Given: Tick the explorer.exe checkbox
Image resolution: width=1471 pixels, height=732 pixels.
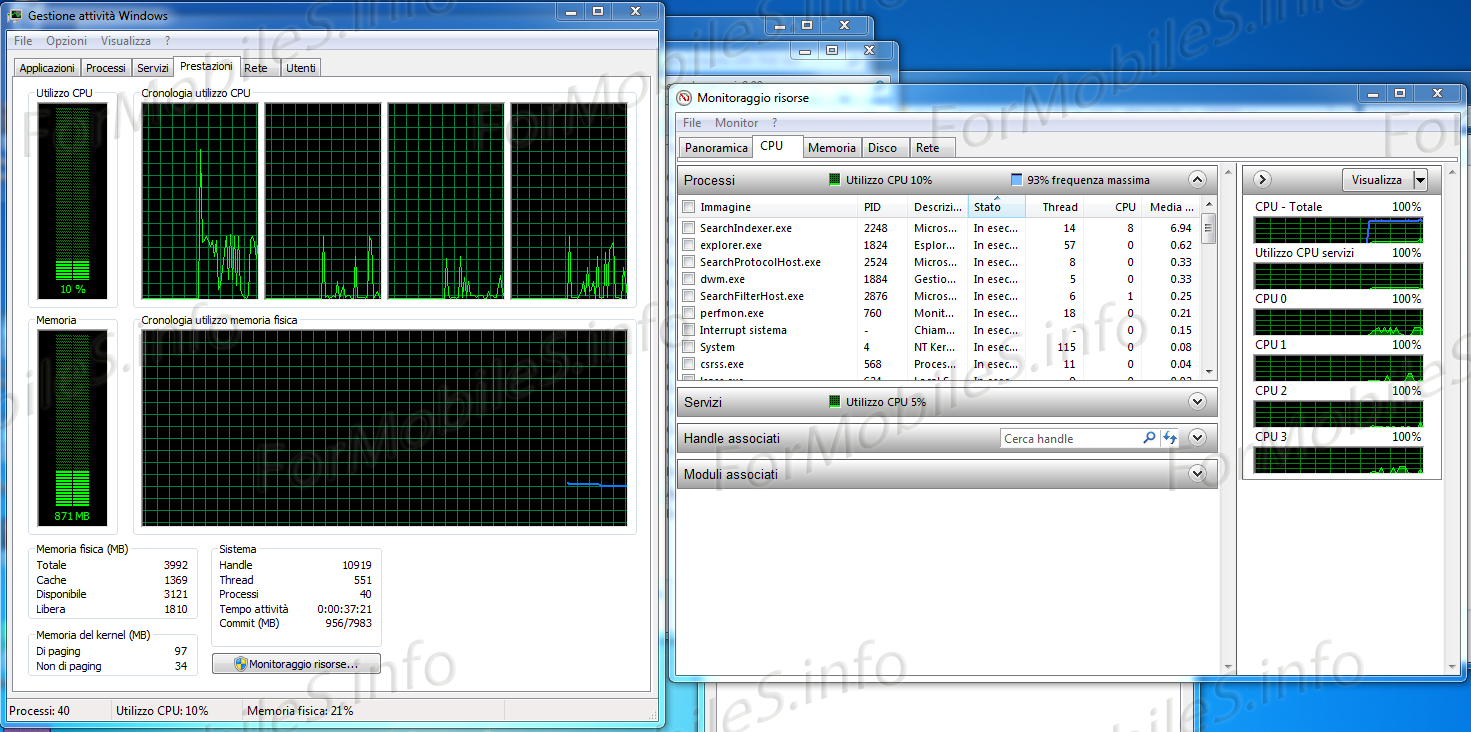Looking at the screenshot, I should click(688, 245).
